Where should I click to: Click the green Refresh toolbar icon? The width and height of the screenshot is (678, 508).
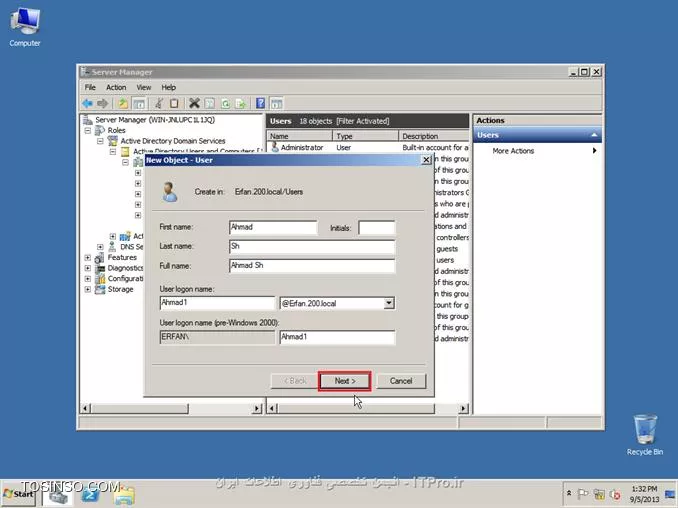225,103
